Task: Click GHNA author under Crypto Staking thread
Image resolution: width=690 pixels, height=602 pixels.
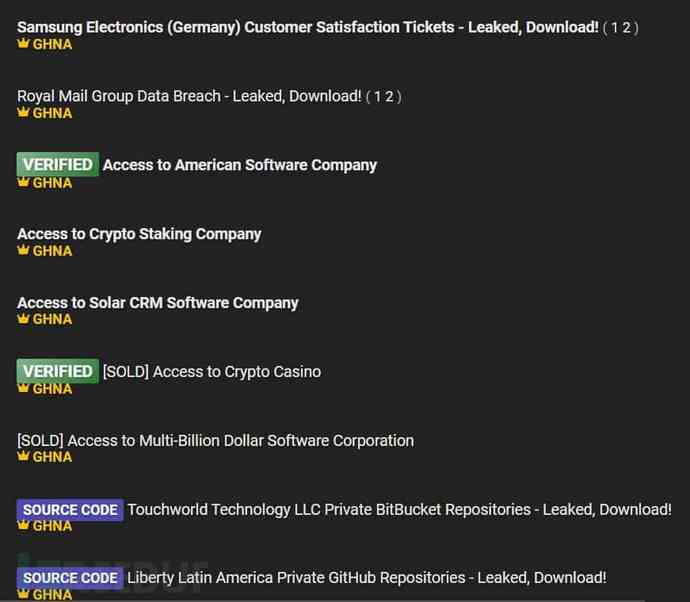Action: (x=52, y=251)
